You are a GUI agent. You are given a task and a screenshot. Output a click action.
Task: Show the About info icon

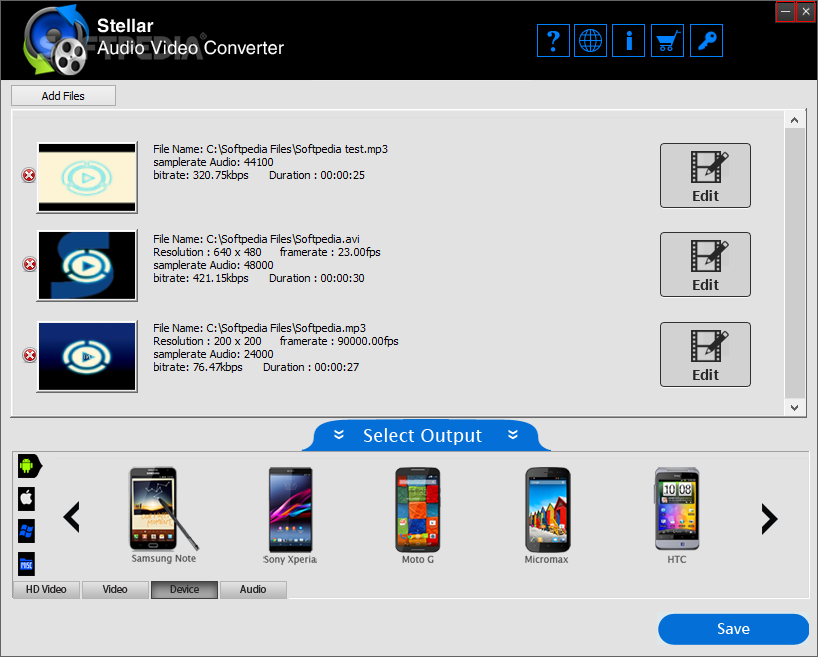pos(629,41)
